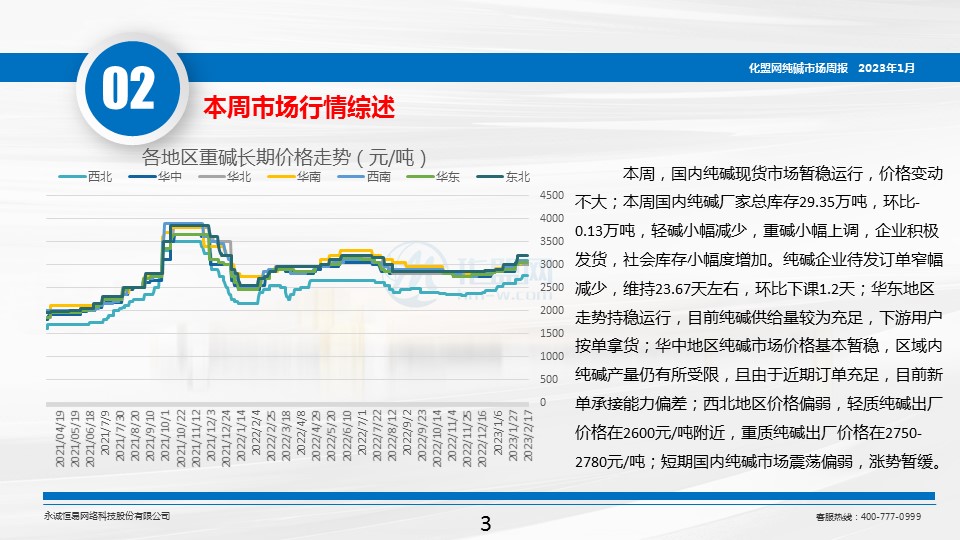Image resolution: width=960 pixels, height=540 pixels.
Task: Click the paragraph's first line starting 本周，国内纯碱
Action: (x=782, y=172)
